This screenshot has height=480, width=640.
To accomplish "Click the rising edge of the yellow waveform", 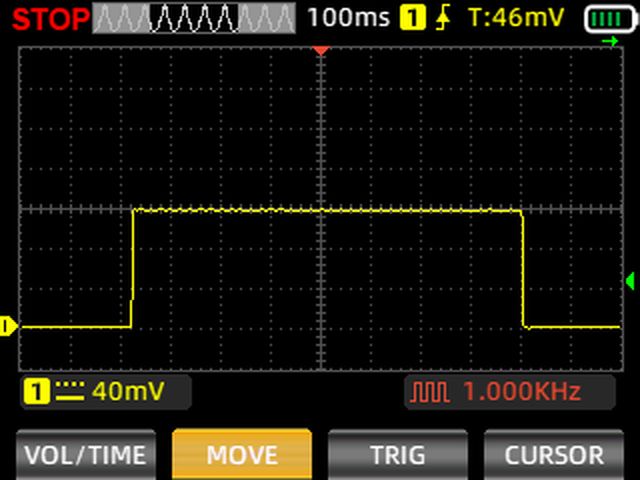I will 133,268.
